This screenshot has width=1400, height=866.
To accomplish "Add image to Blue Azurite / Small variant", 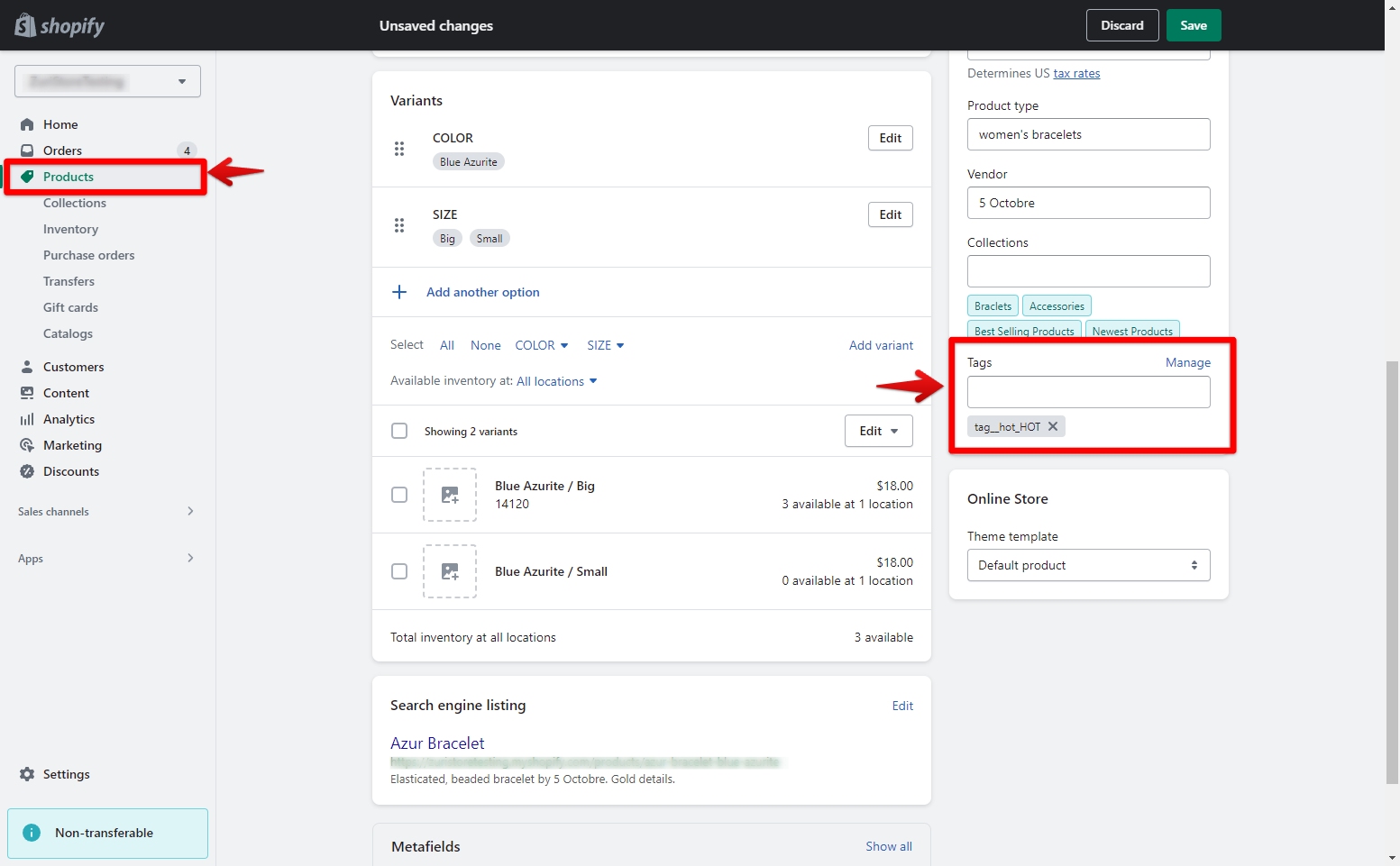I will coord(450,571).
